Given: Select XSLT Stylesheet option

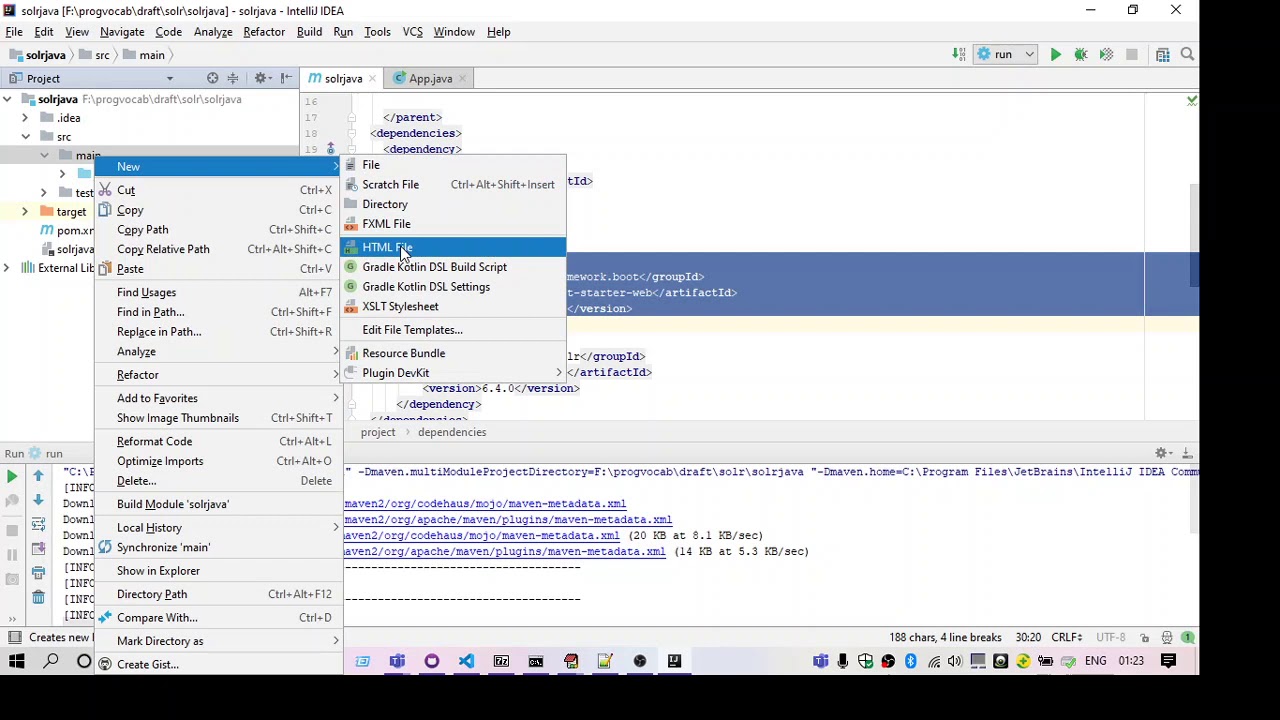Looking at the screenshot, I should (453, 306).
